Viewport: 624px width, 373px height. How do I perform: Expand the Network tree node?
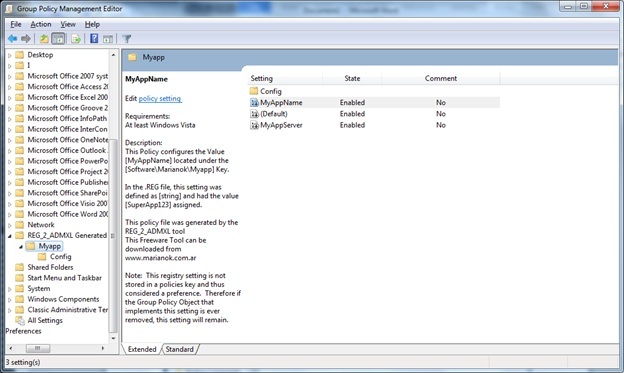pos(10,225)
